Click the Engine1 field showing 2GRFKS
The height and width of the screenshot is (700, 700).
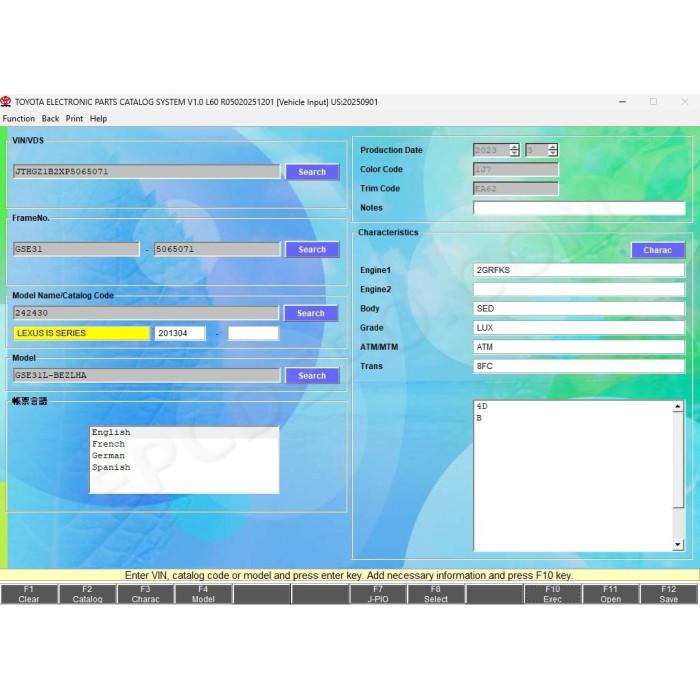(579, 270)
